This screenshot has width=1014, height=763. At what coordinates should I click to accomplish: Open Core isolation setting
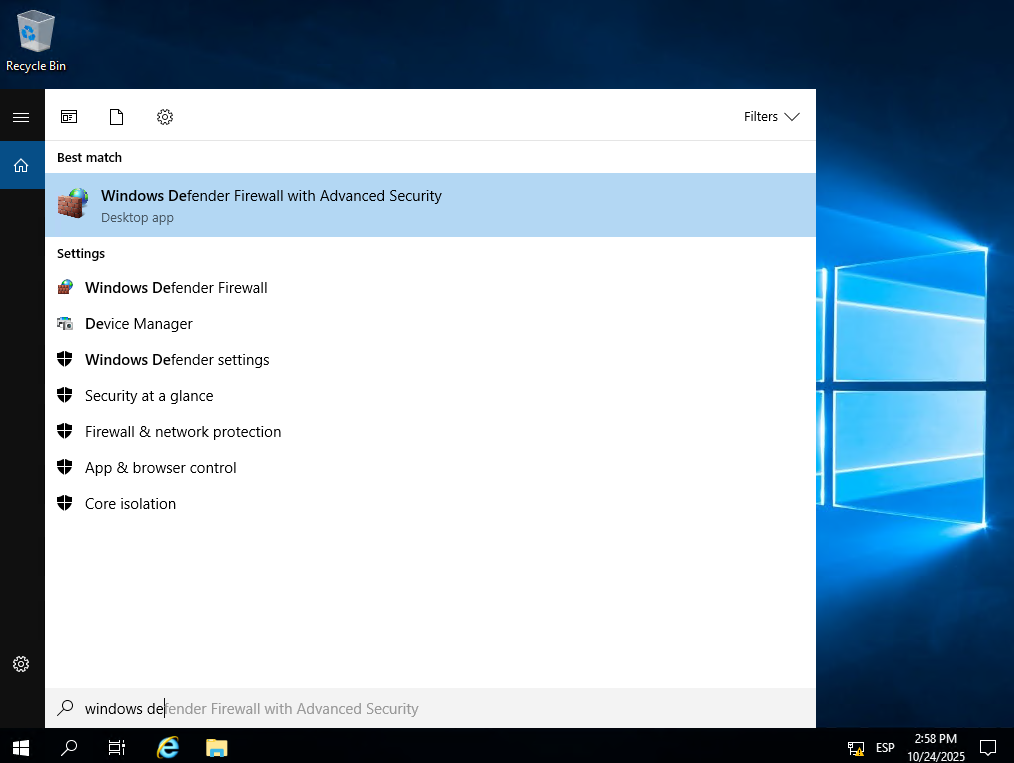tap(430, 504)
